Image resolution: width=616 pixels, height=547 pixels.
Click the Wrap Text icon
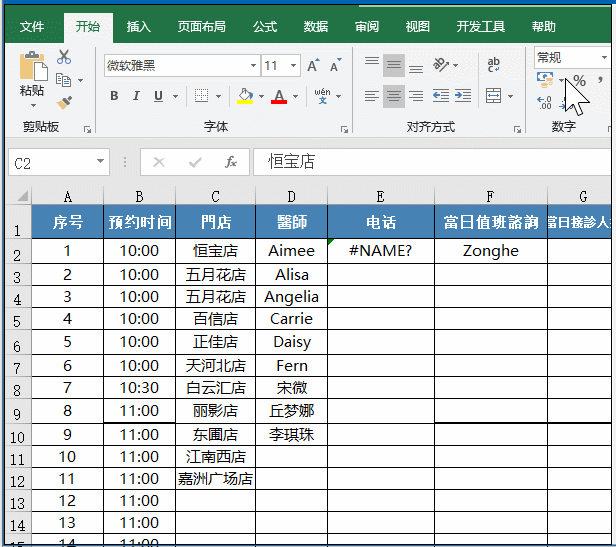point(494,65)
